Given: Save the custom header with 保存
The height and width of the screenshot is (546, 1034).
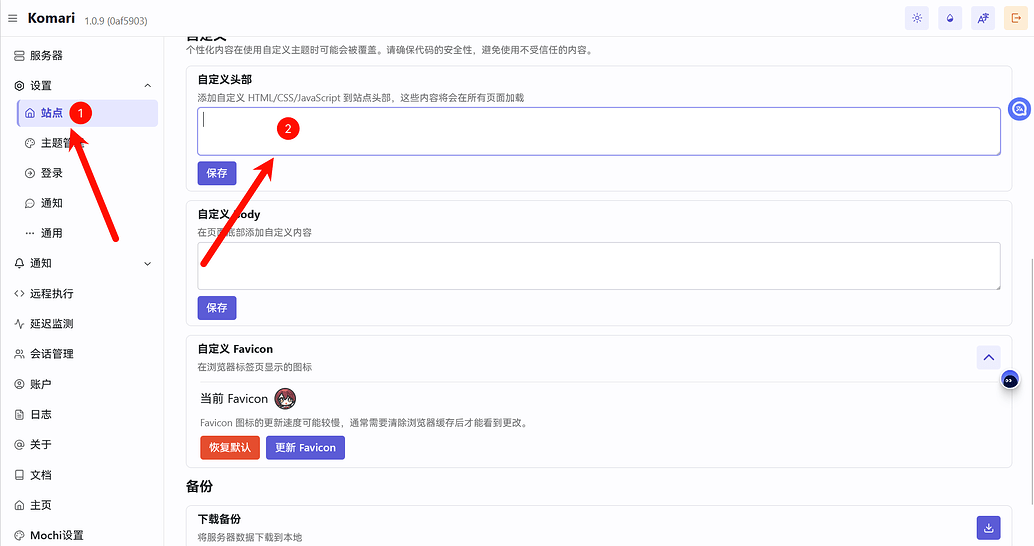Looking at the screenshot, I should (217, 173).
